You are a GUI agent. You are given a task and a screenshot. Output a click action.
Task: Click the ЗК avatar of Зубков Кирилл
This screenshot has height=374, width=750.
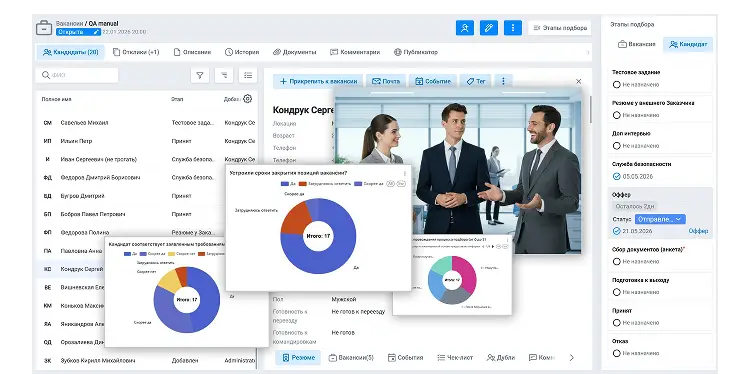pos(47,361)
